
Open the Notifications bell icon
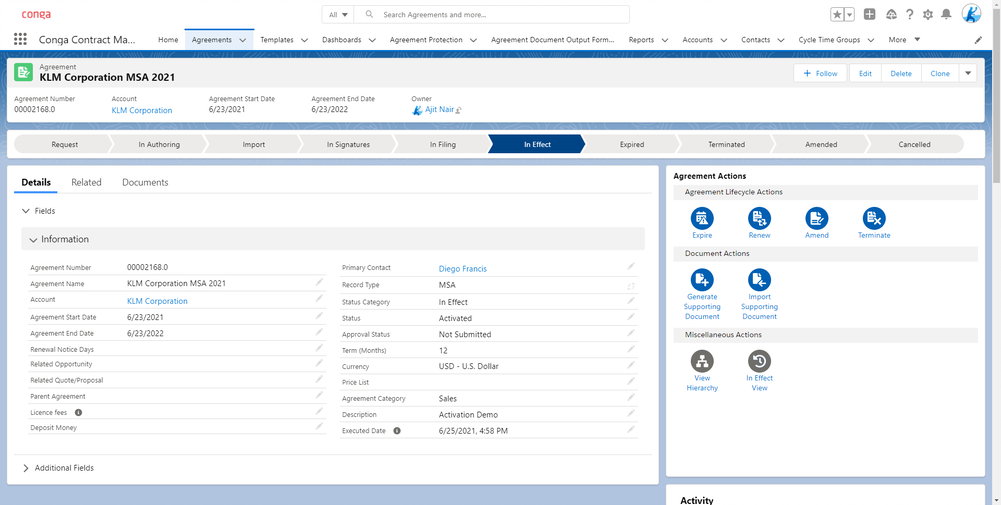[x=946, y=14]
